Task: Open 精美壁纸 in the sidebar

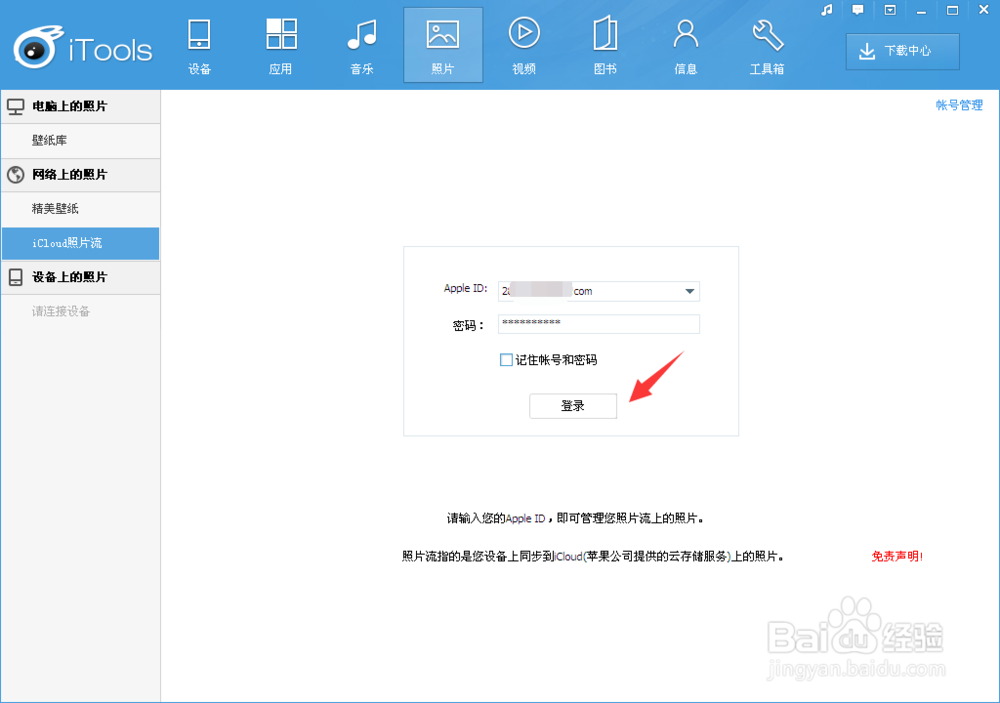Action: pyautogui.click(x=80, y=209)
